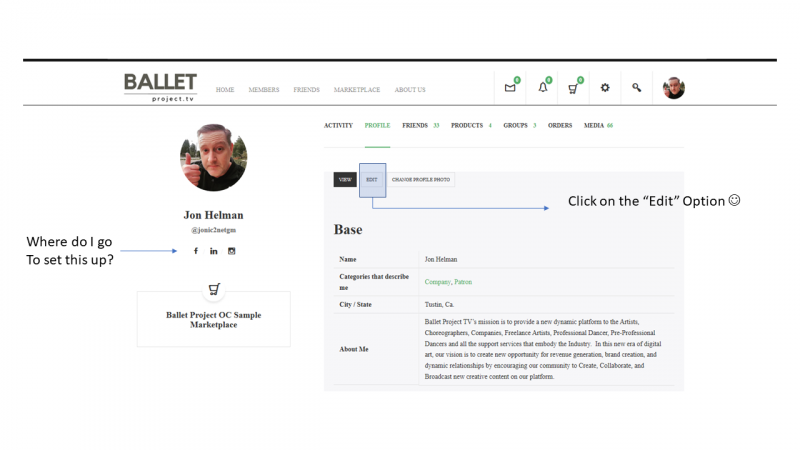Click the LinkedIn icon under Jon Helman

(x=213, y=251)
